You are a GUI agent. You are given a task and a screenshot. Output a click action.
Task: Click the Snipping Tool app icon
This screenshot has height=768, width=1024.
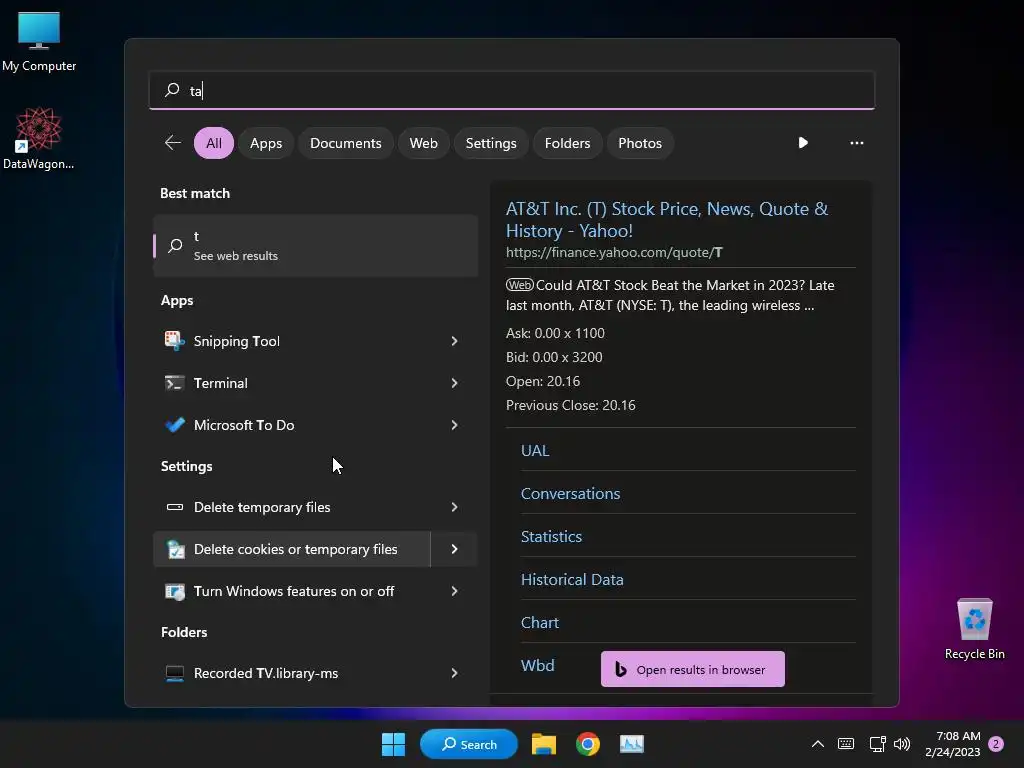click(174, 341)
